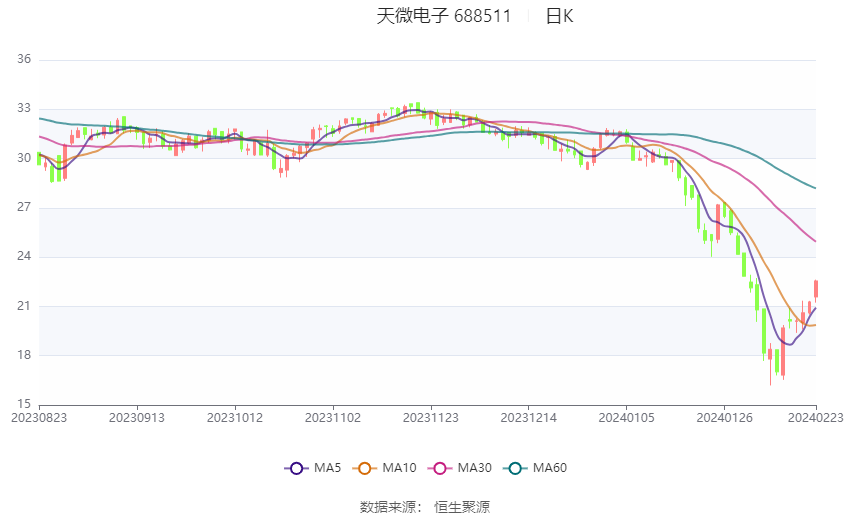The width and height of the screenshot is (850, 517).
Task: Click the x-axis date 20231102
Action: (333, 418)
